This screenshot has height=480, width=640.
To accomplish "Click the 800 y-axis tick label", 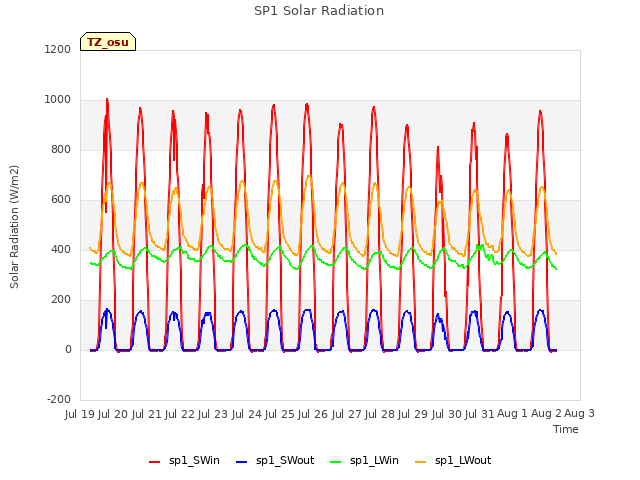I will point(61,149).
